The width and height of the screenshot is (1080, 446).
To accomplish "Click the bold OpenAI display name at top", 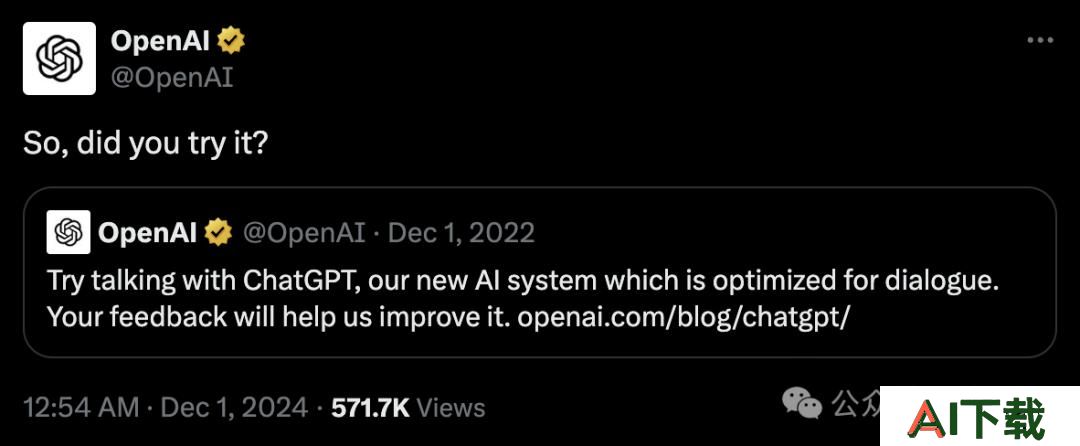I will click(160, 42).
